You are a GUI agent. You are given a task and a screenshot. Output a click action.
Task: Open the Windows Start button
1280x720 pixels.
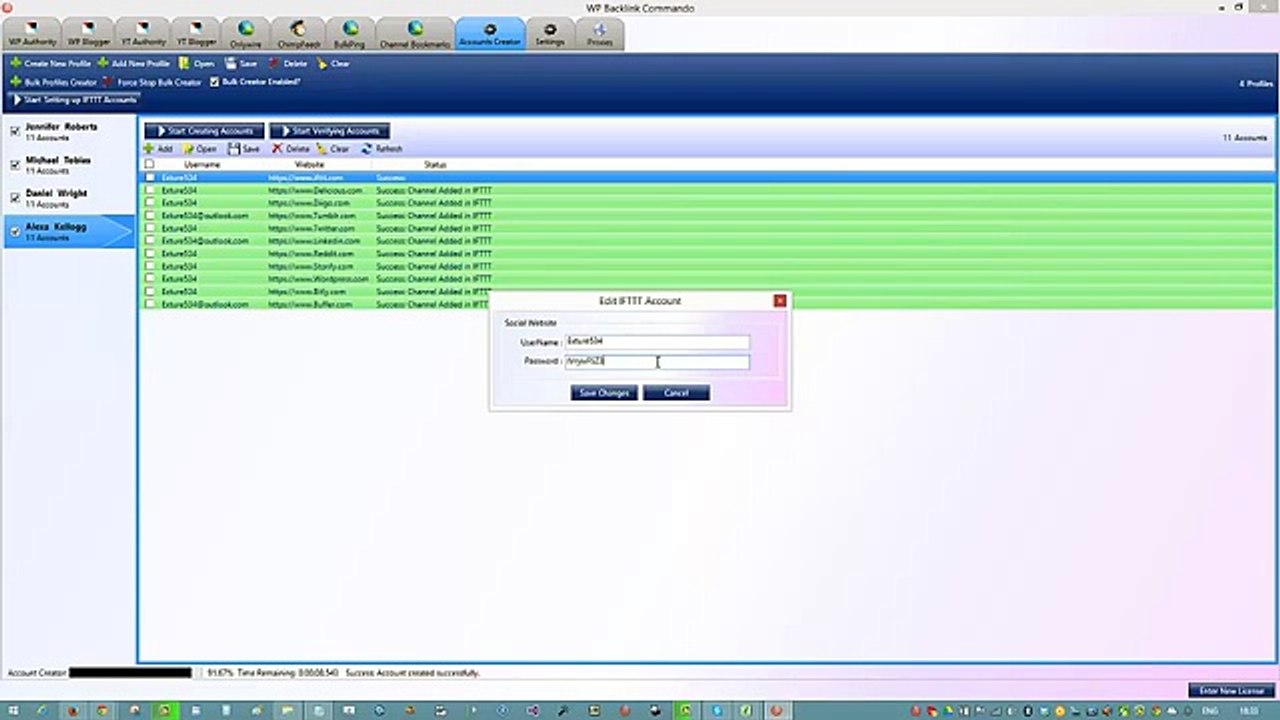[13, 710]
